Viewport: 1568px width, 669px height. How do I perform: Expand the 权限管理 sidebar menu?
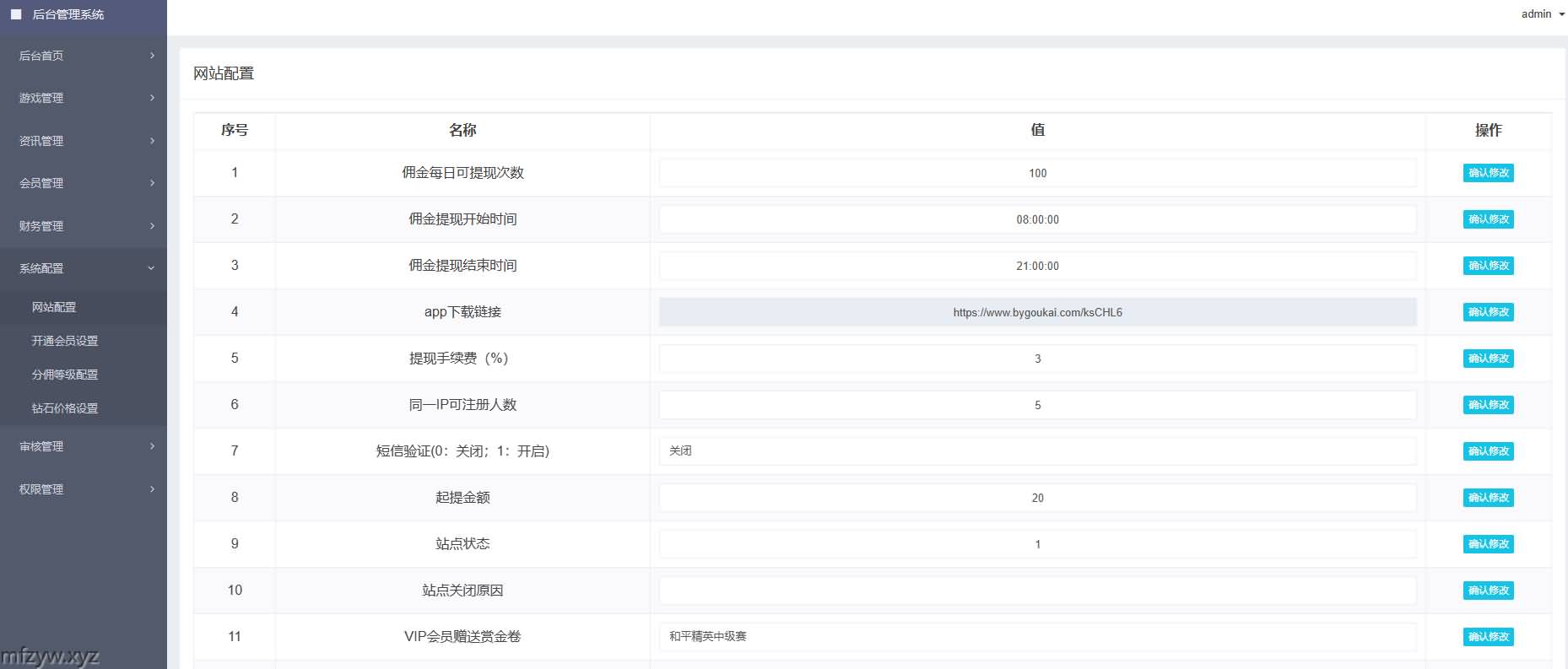coord(84,489)
